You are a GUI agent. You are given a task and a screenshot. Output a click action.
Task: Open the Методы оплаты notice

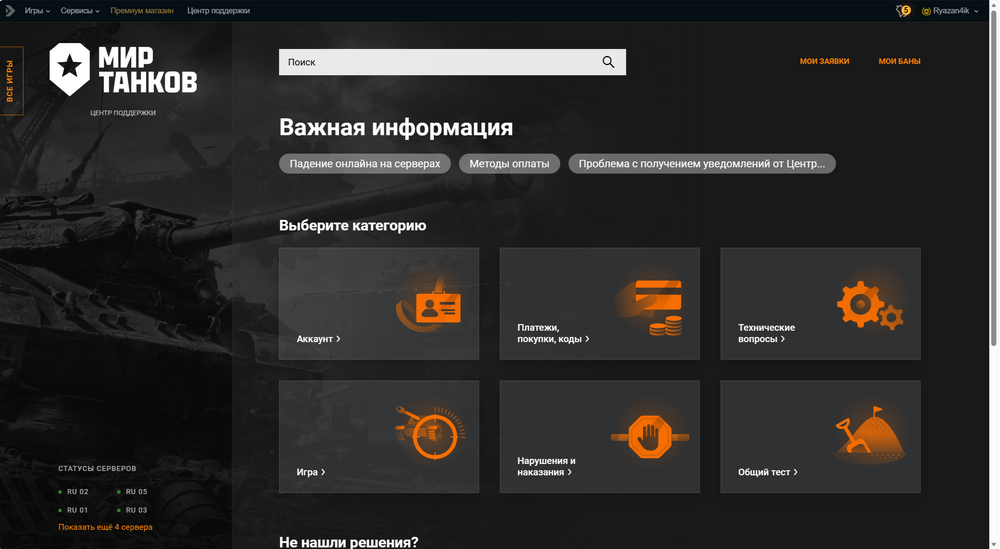click(x=509, y=164)
